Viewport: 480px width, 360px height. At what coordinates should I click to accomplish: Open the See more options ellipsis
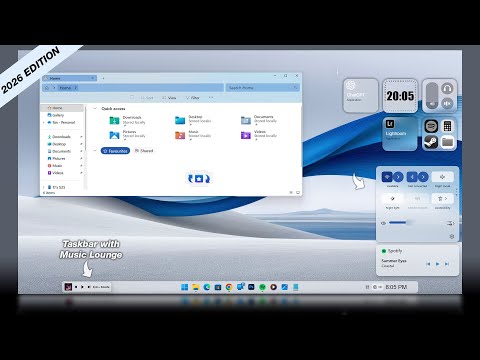[211, 97]
